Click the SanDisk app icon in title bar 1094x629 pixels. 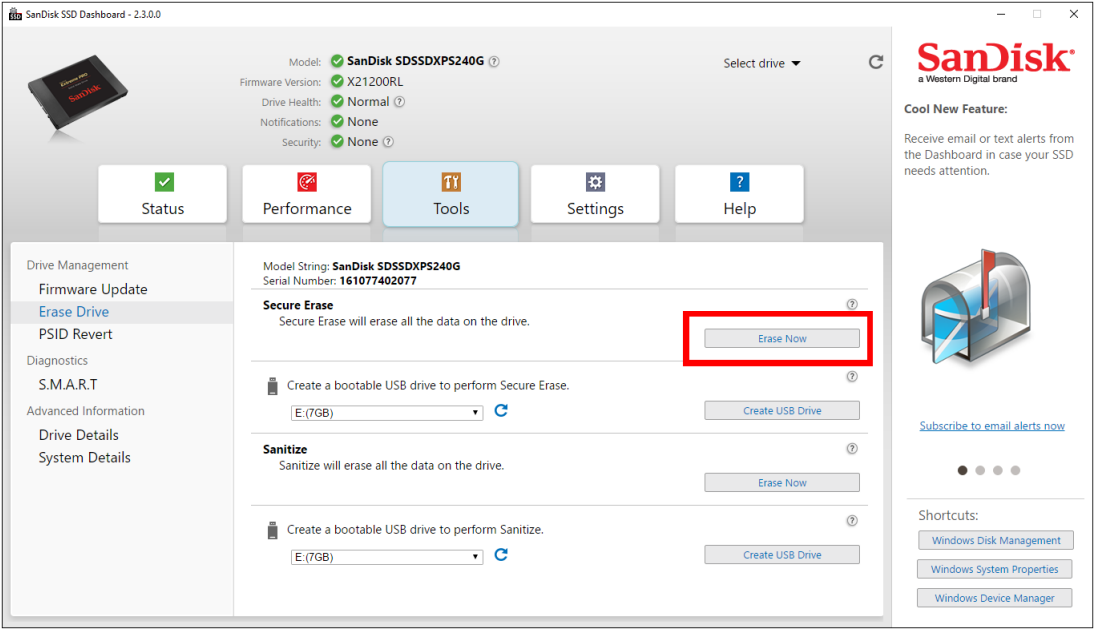click(x=15, y=14)
